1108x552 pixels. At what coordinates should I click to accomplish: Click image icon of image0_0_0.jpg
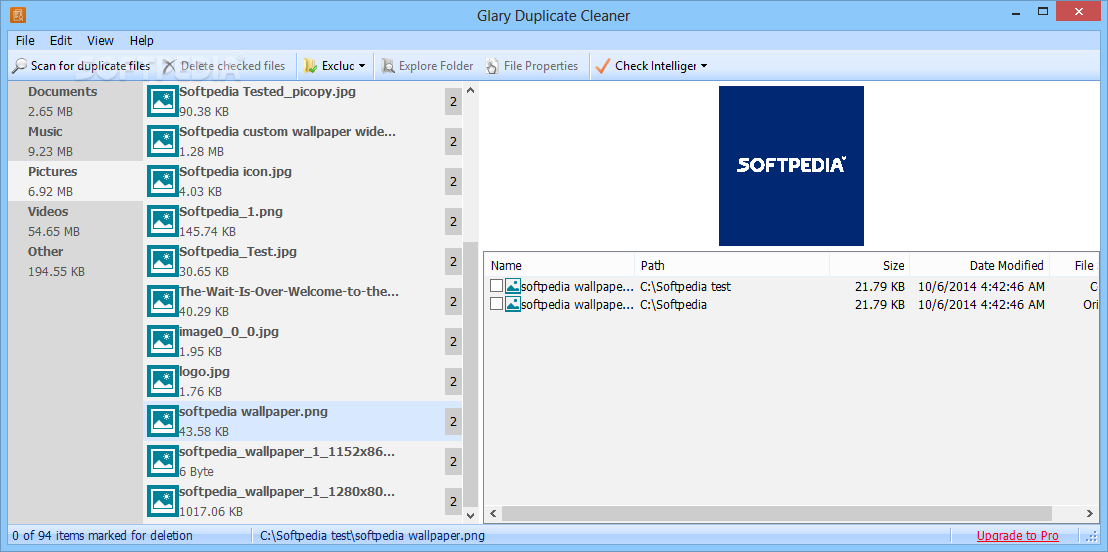pos(163,341)
